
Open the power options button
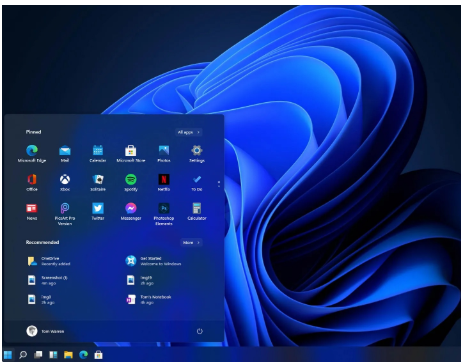pyautogui.click(x=200, y=331)
